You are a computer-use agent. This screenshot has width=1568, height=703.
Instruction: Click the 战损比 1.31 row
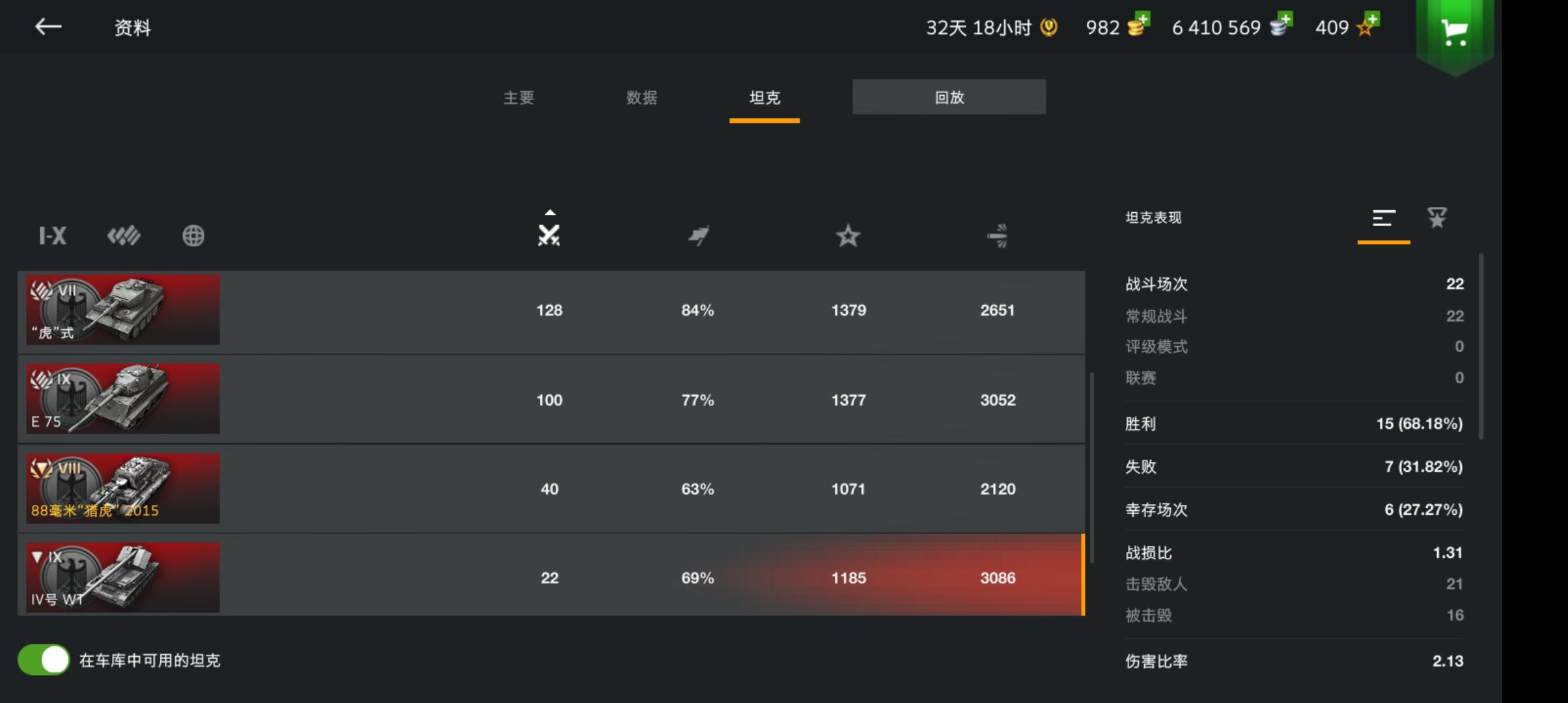(1295, 553)
